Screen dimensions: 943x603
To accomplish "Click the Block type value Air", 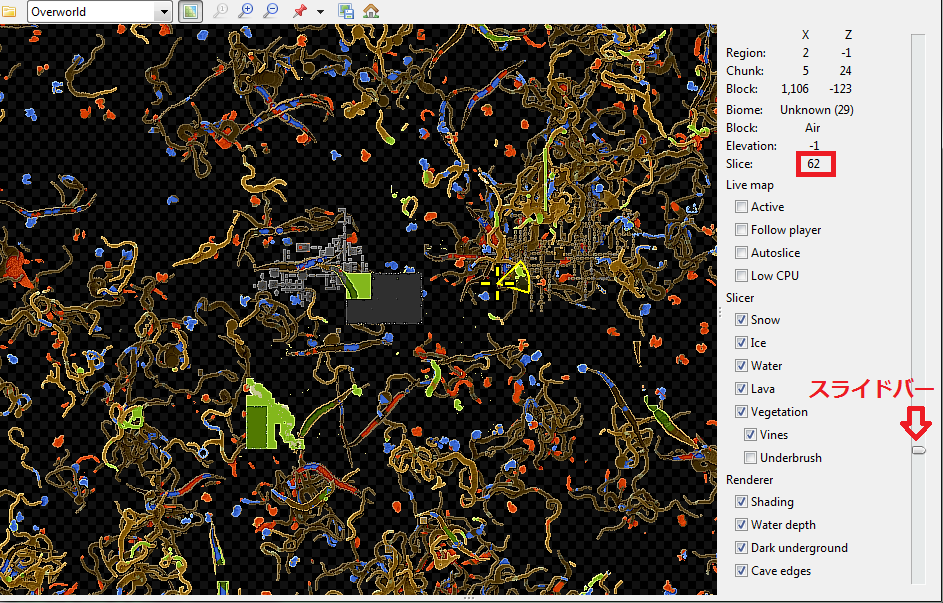I will pos(812,127).
